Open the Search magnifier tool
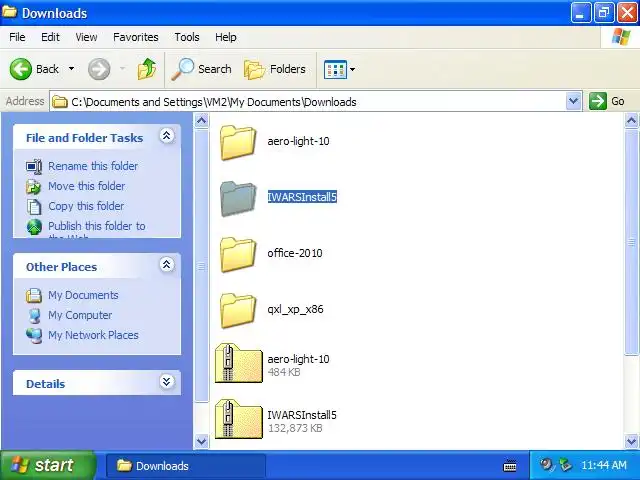Screen dimensions: 640x480 click(201, 69)
